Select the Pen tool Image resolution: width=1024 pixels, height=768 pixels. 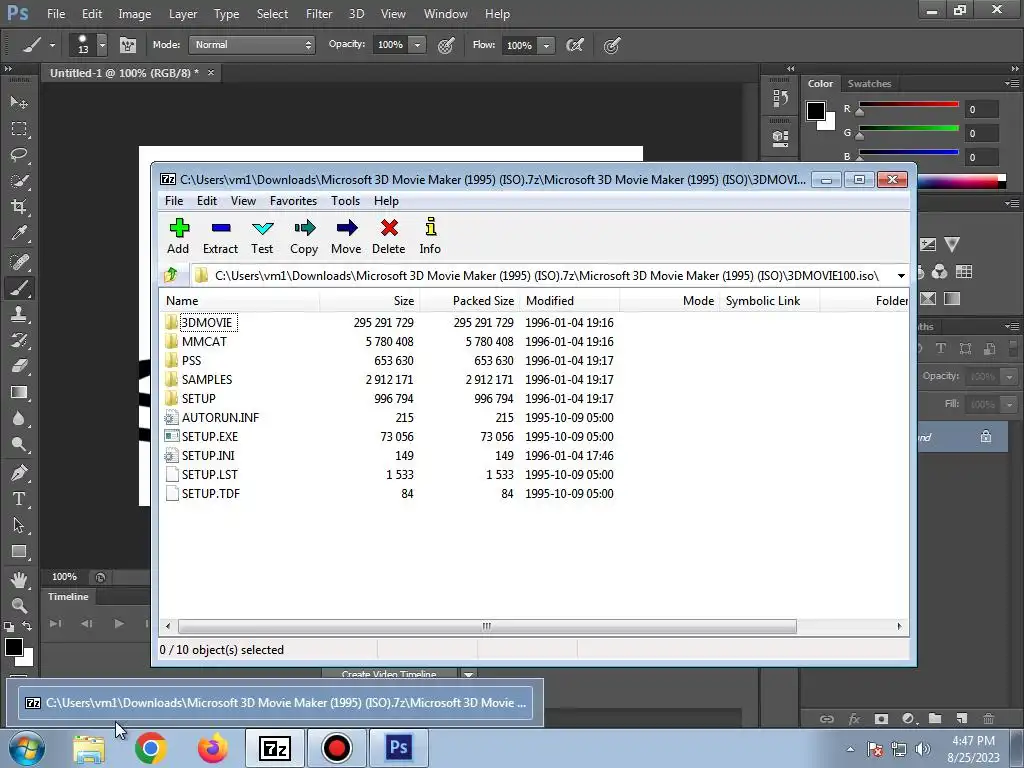(19, 473)
